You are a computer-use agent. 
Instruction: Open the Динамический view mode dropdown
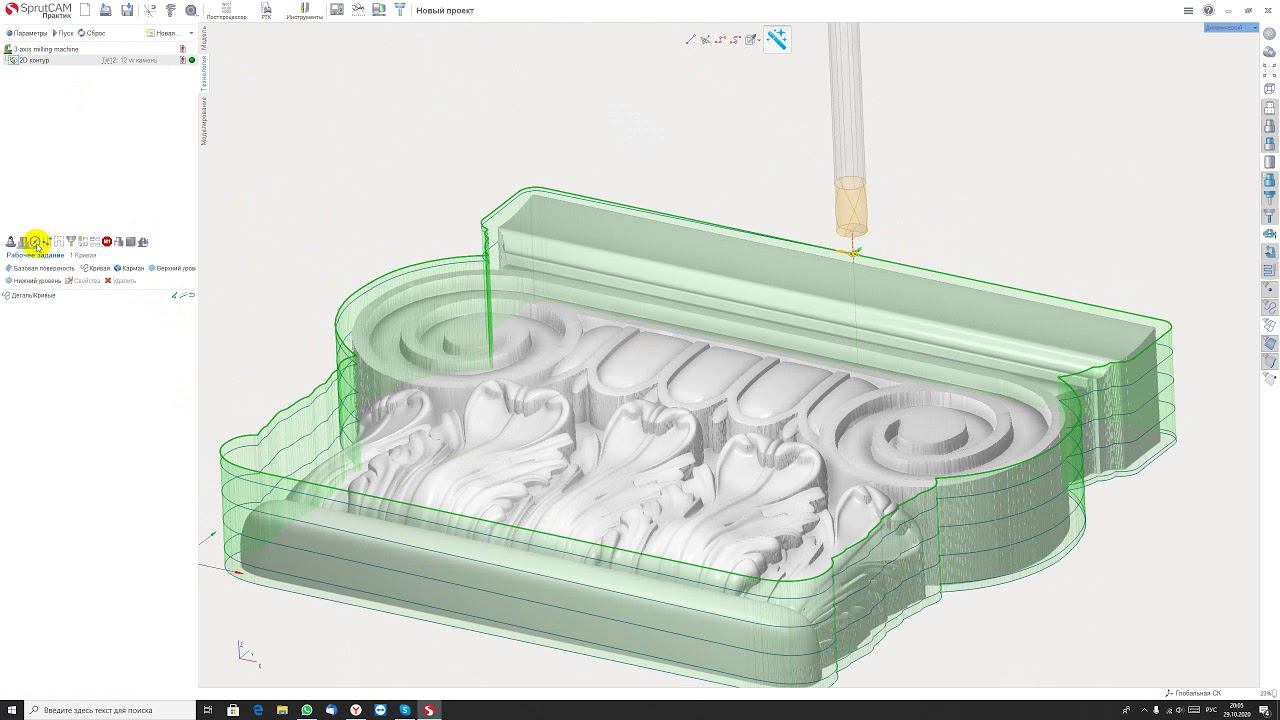coord(1230,27)
